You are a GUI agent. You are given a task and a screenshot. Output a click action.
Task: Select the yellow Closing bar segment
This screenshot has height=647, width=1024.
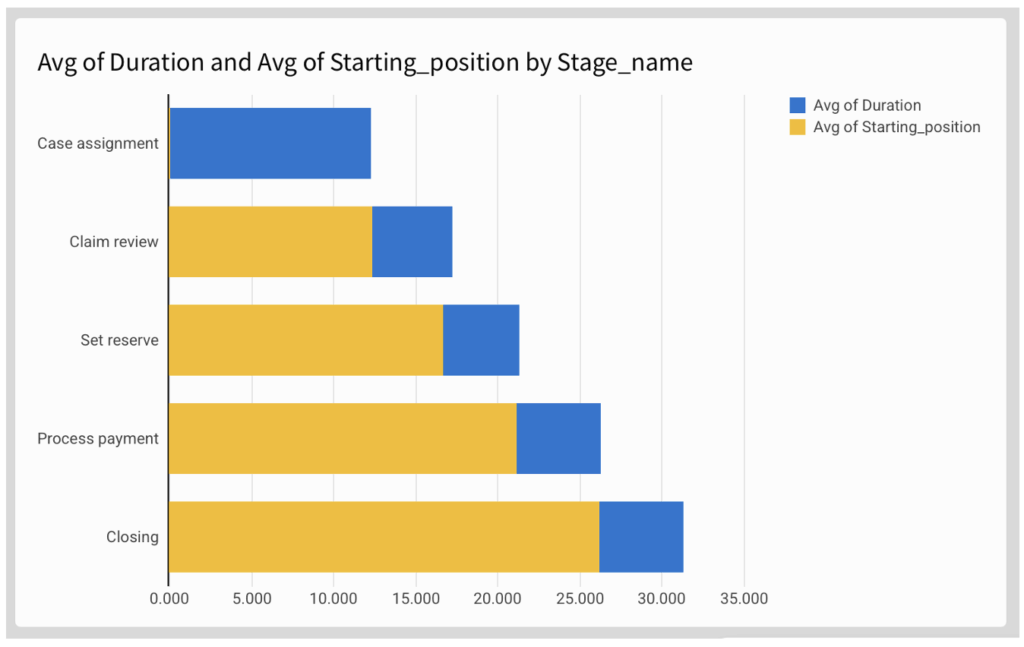[383, 537]
